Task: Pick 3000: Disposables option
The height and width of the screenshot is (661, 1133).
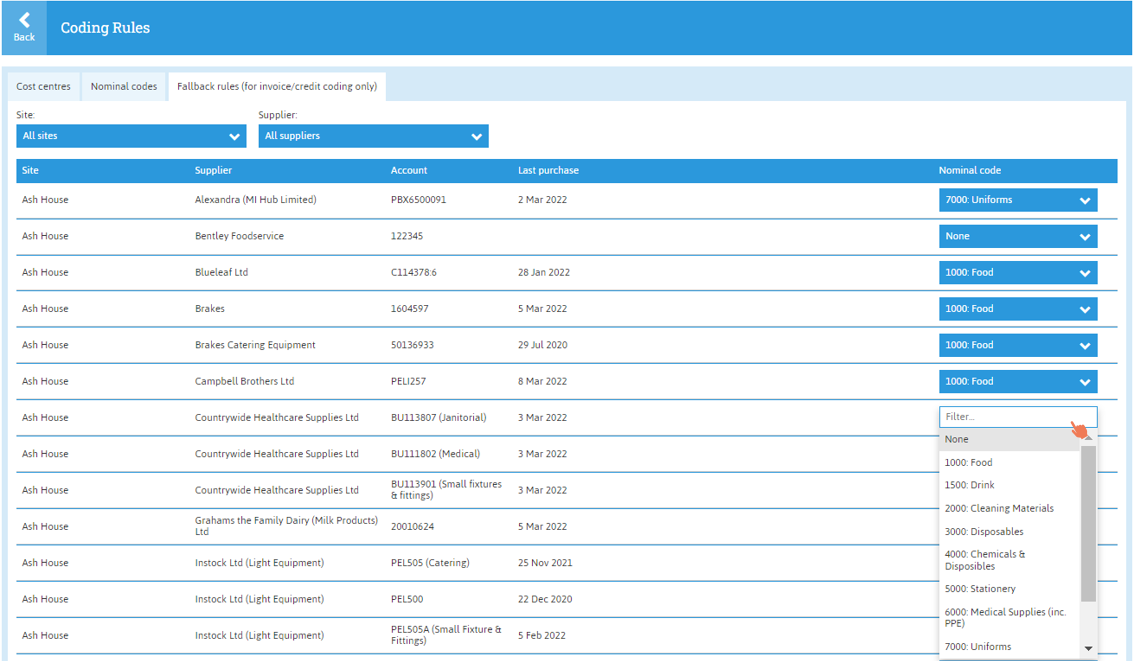Action: pyautogui.click(x=1009, y=532)
